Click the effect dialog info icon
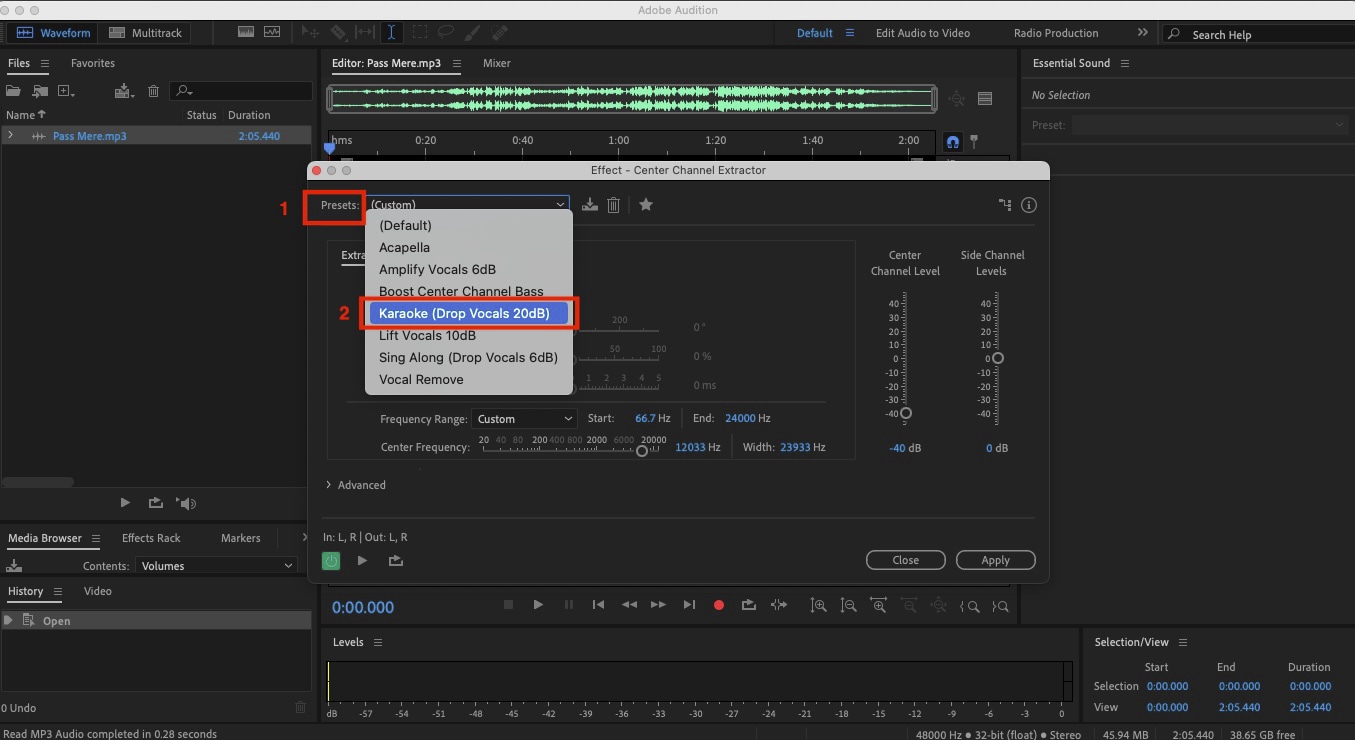 point(1028,204)
